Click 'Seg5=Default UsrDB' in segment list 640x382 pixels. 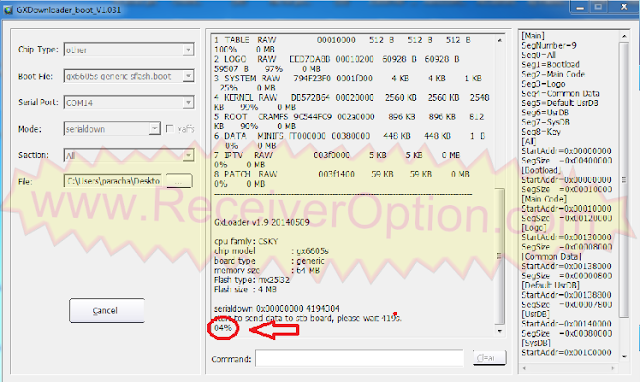(560, 103)
